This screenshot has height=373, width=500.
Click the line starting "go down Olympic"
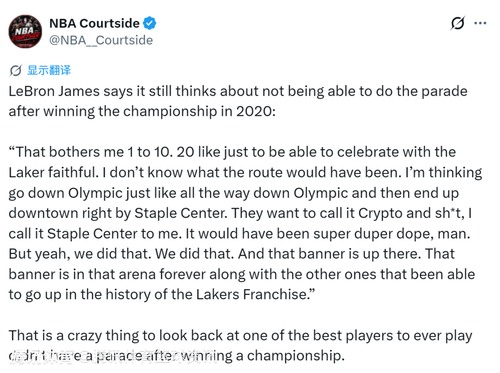(x=234, y=193)
